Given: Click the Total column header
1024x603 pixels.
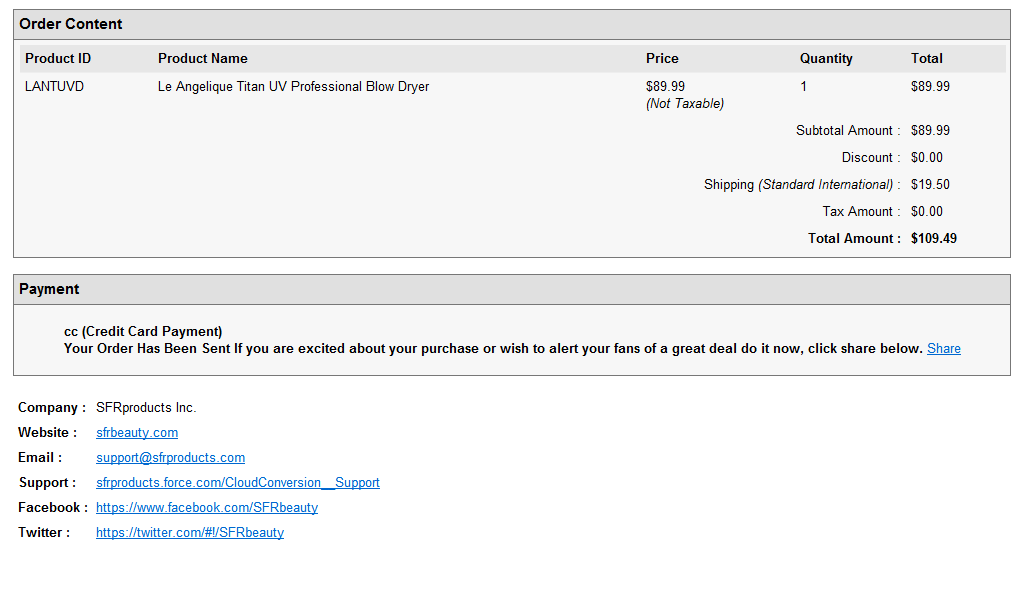Looking at the screenshot, I should [x=927, y=59].
